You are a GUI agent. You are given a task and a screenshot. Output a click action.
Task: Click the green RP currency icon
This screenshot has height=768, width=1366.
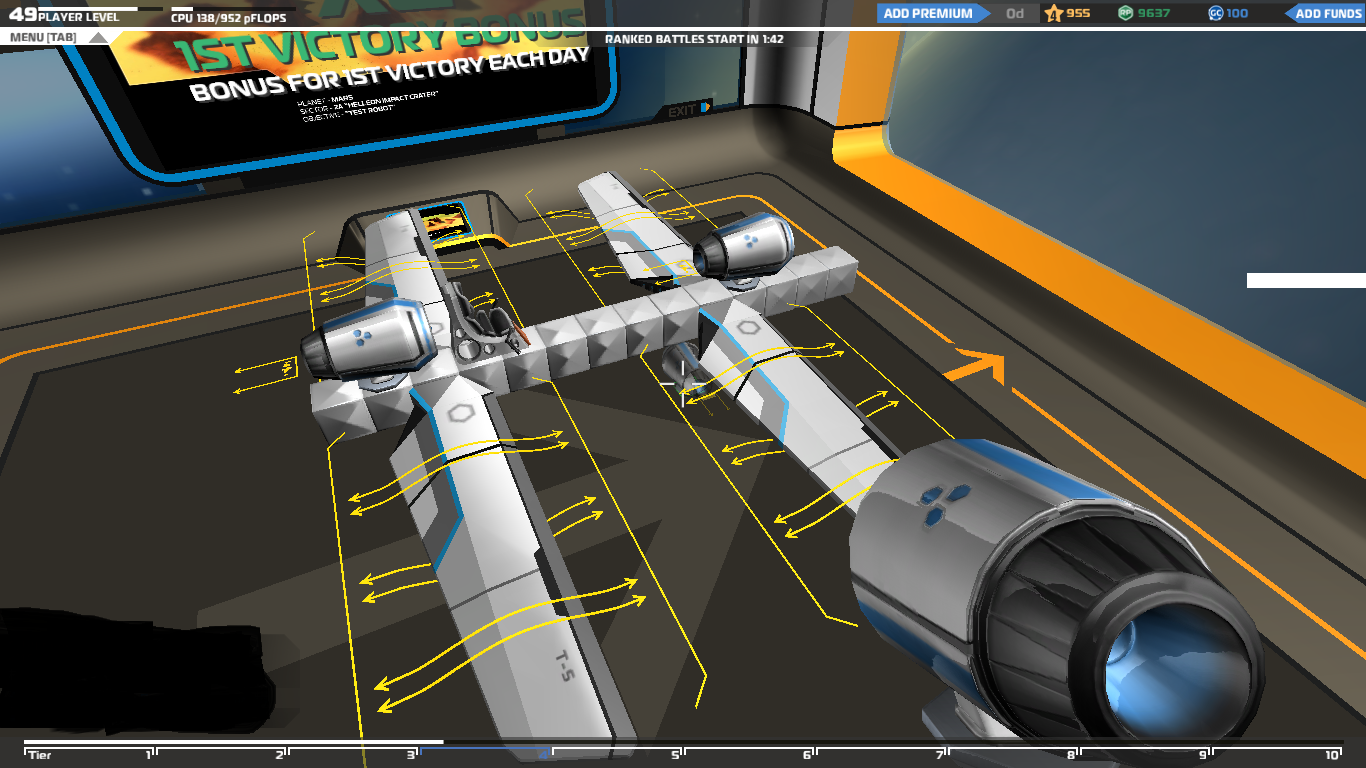1126,13
